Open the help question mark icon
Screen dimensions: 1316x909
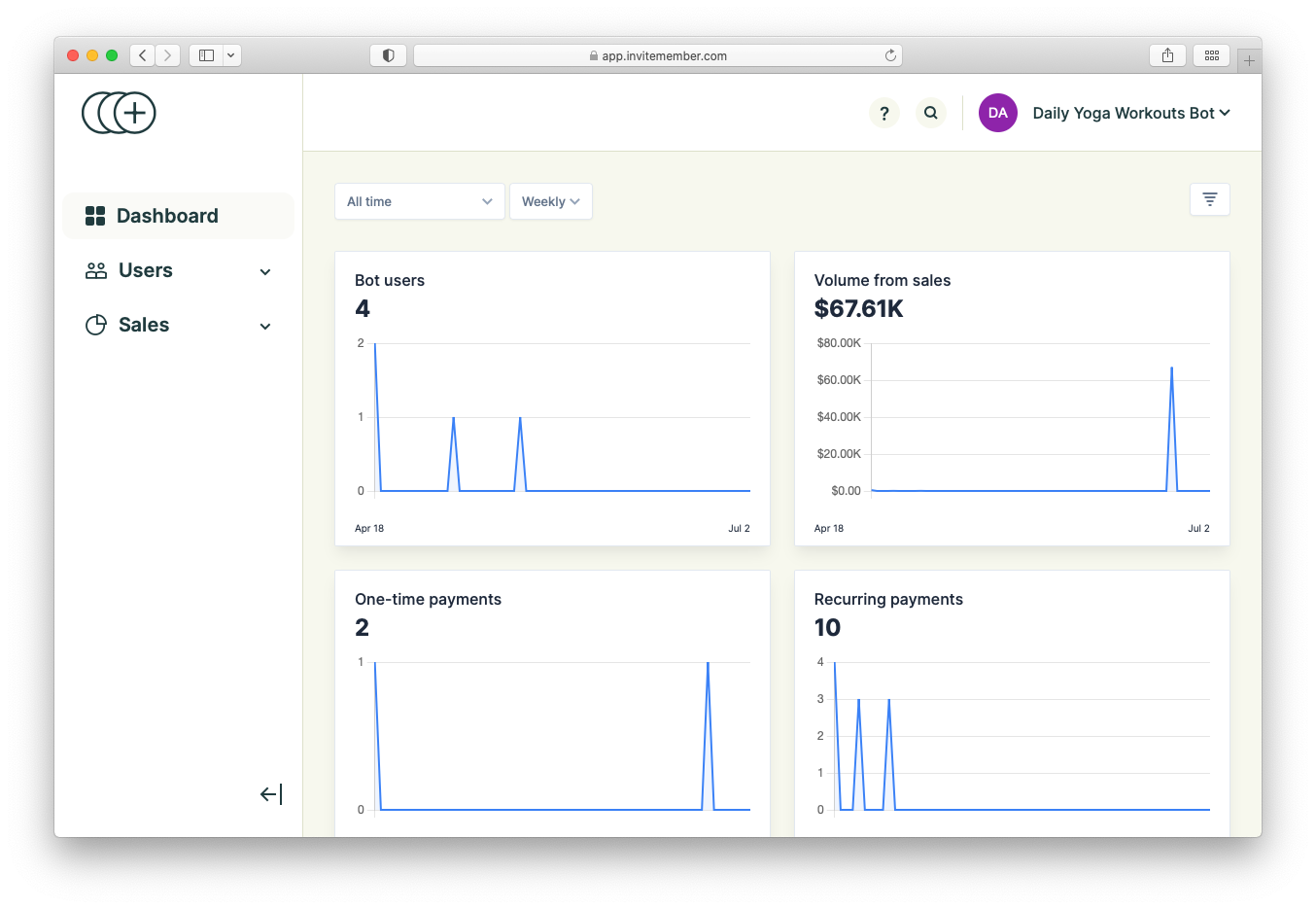tap(883, 113)
